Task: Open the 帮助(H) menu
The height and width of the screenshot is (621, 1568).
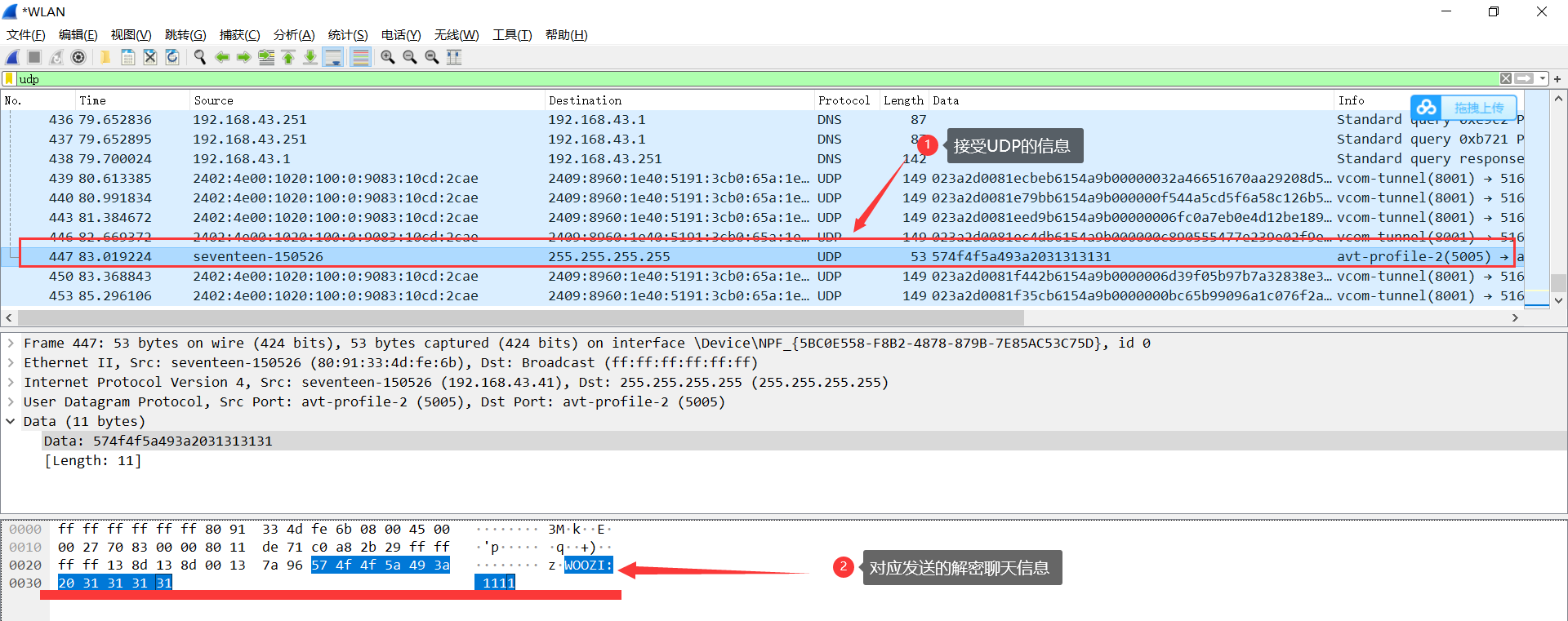Action: tap(567, 35)
